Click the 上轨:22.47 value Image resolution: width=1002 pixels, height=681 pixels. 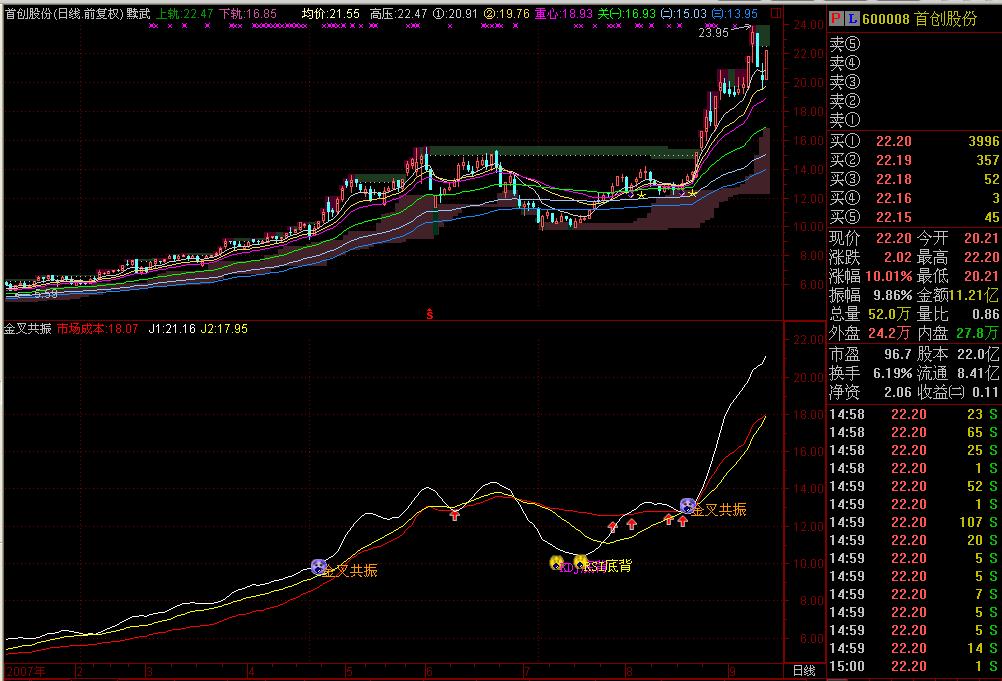[x=185, y=13]
